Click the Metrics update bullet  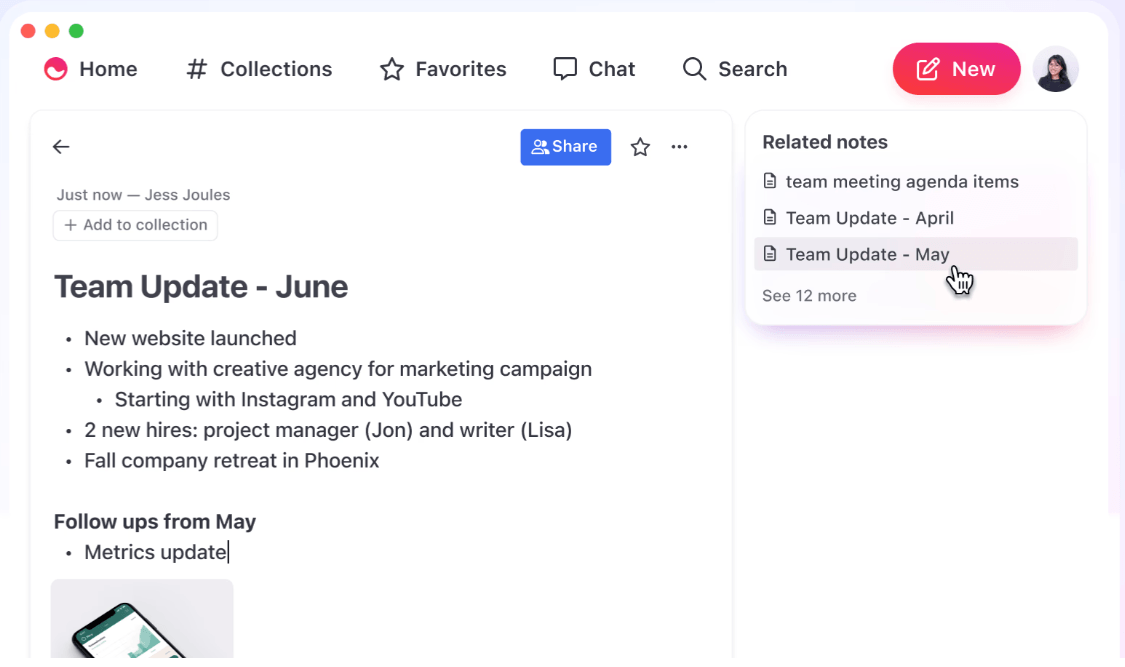(156, 552)
